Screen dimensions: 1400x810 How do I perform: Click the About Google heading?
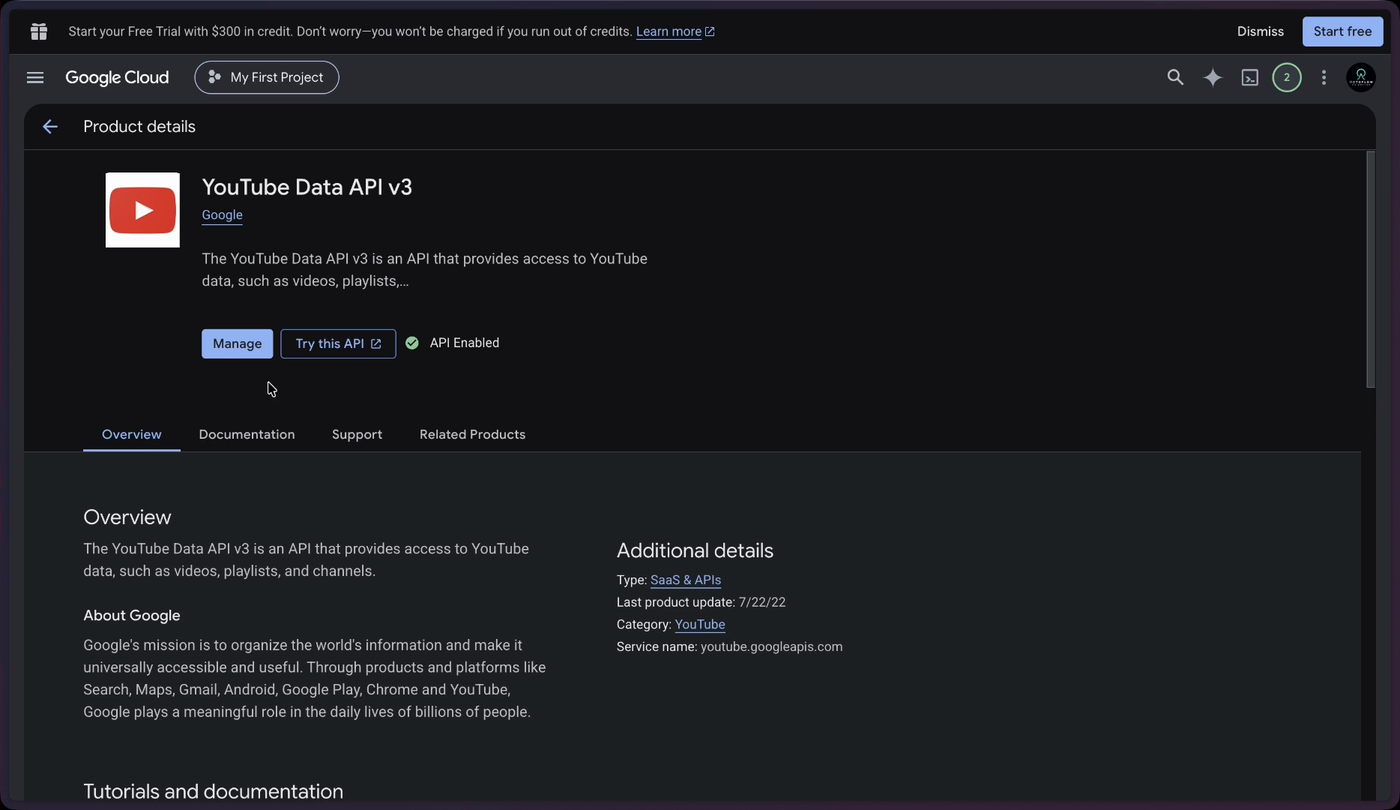tap(132, 615)
